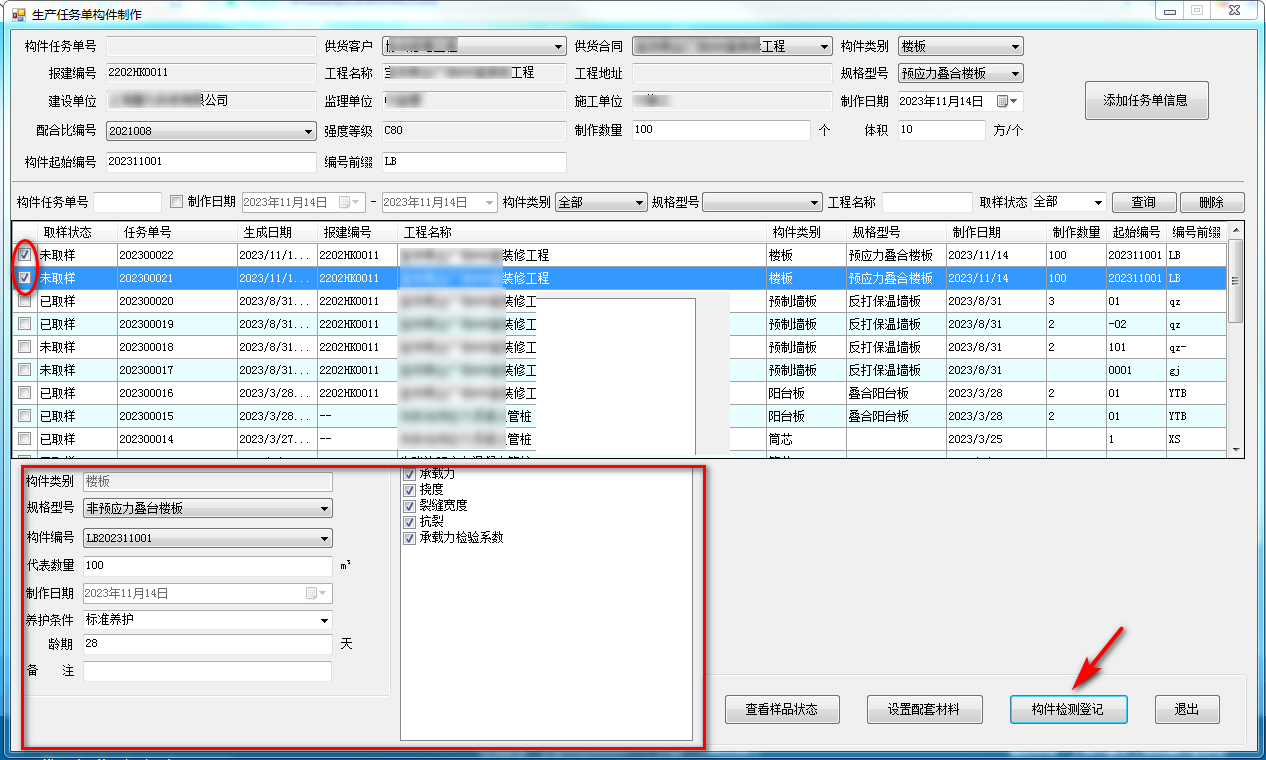Uncheck the row checkbox for task 202300022
Viewport: 1266px width, 760px height.
[24, 255]
